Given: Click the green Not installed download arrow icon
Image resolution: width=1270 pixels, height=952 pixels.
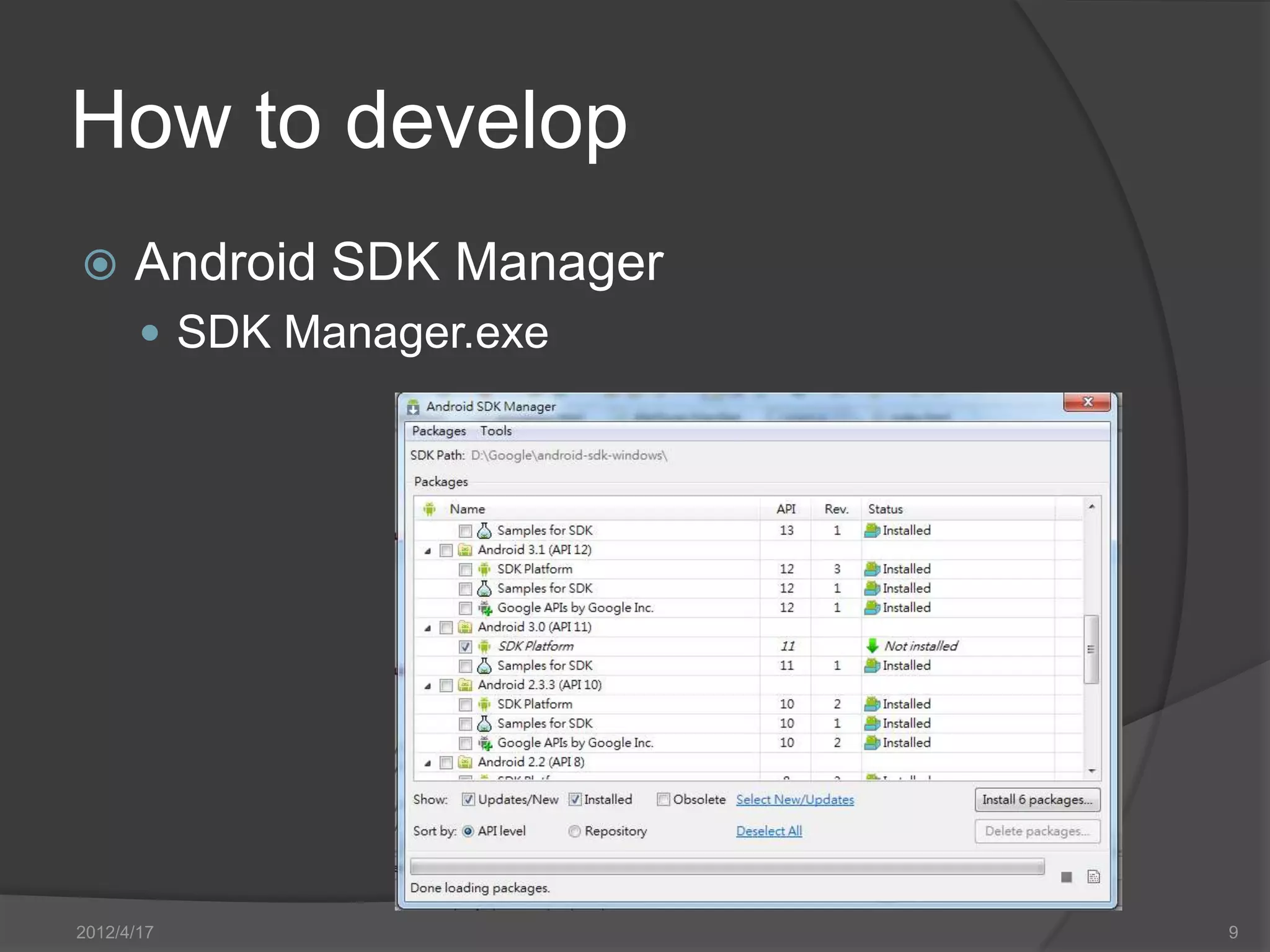Looking at the screenshot, I should (873, 646).
